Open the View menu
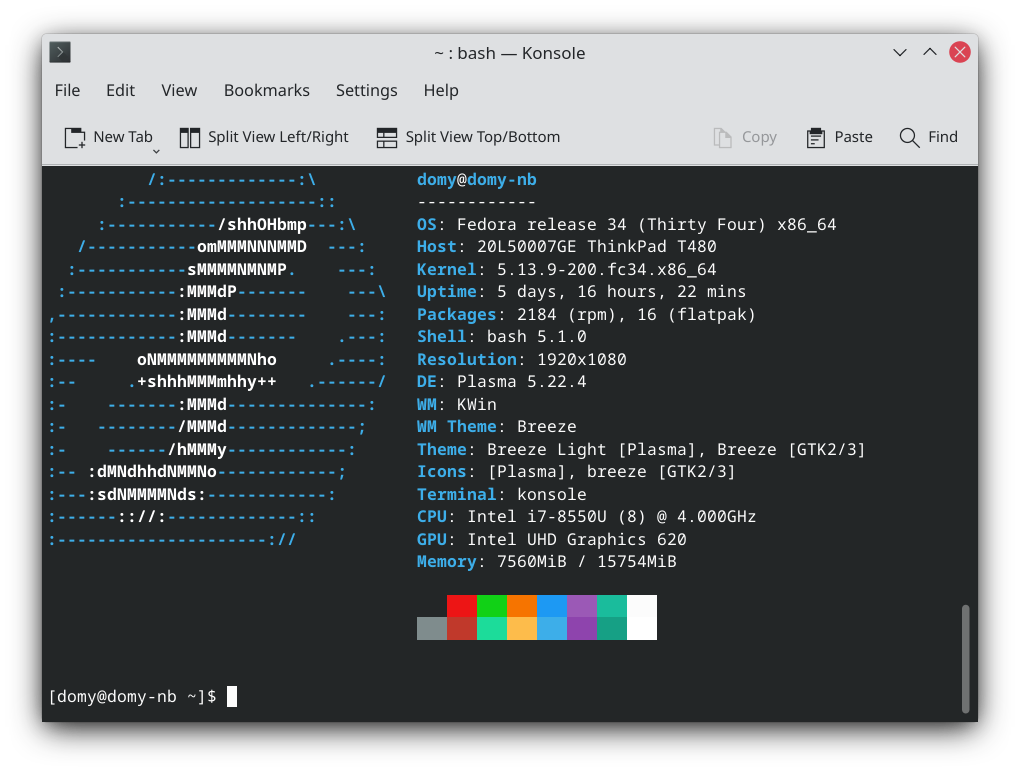The image size is (1020, 772). click(x=179, y=90)
